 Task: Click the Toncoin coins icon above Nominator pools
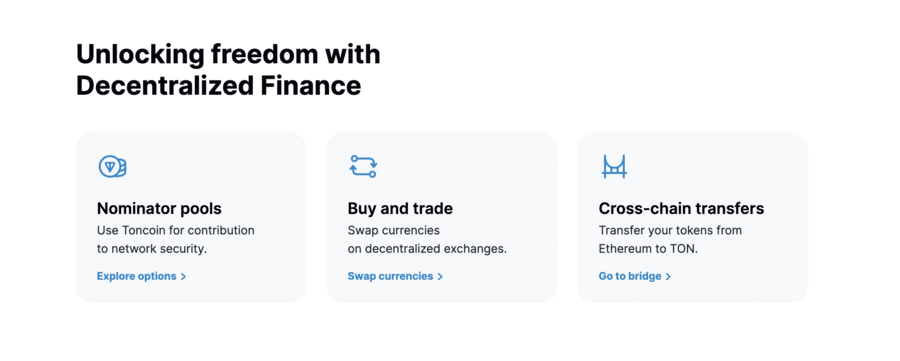(x=112, y=166)
